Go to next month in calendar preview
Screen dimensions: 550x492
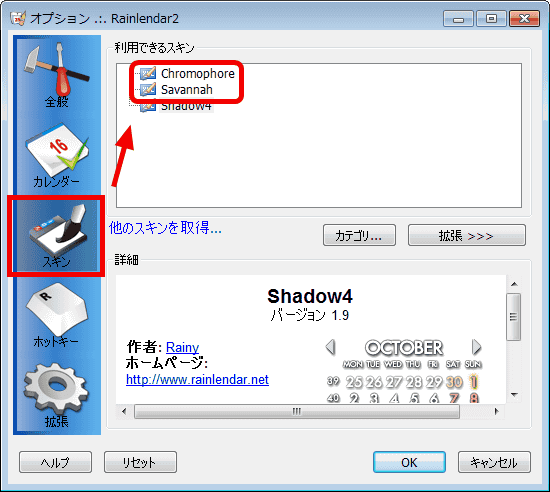click(x=476, y=347)
